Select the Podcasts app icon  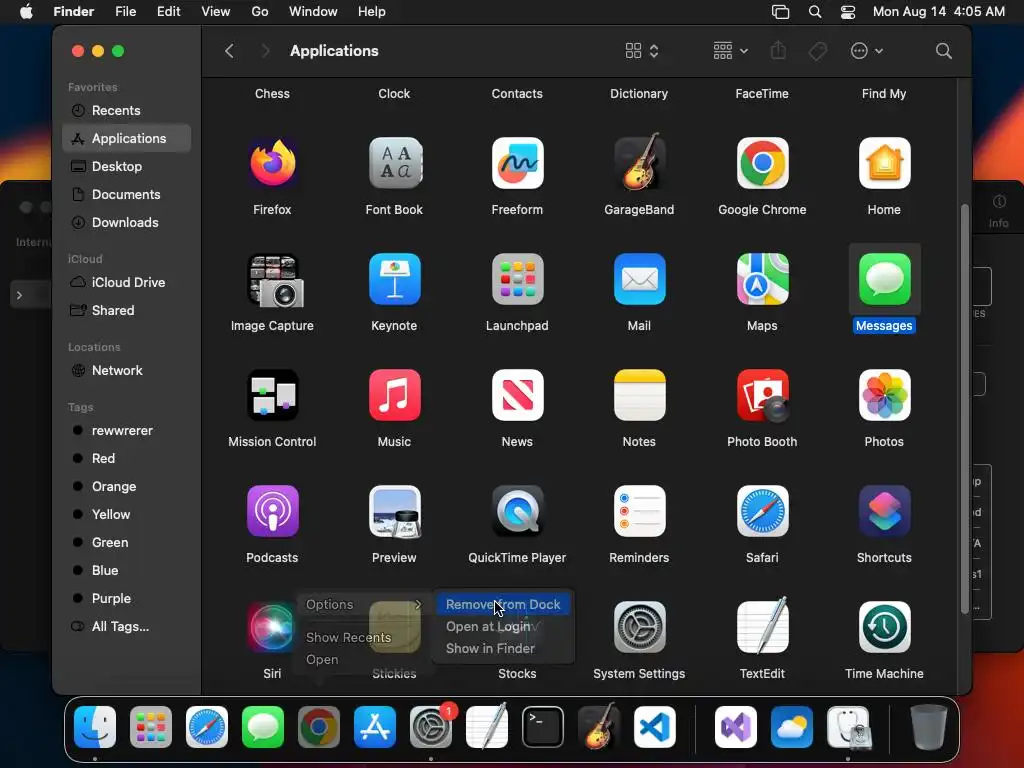(272, 511)
